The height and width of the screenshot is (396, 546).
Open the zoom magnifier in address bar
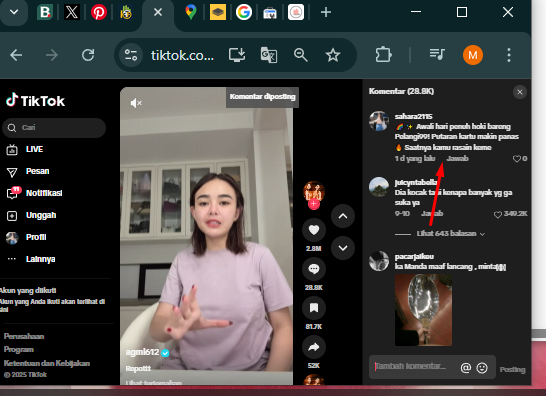[x=301, y=55]
